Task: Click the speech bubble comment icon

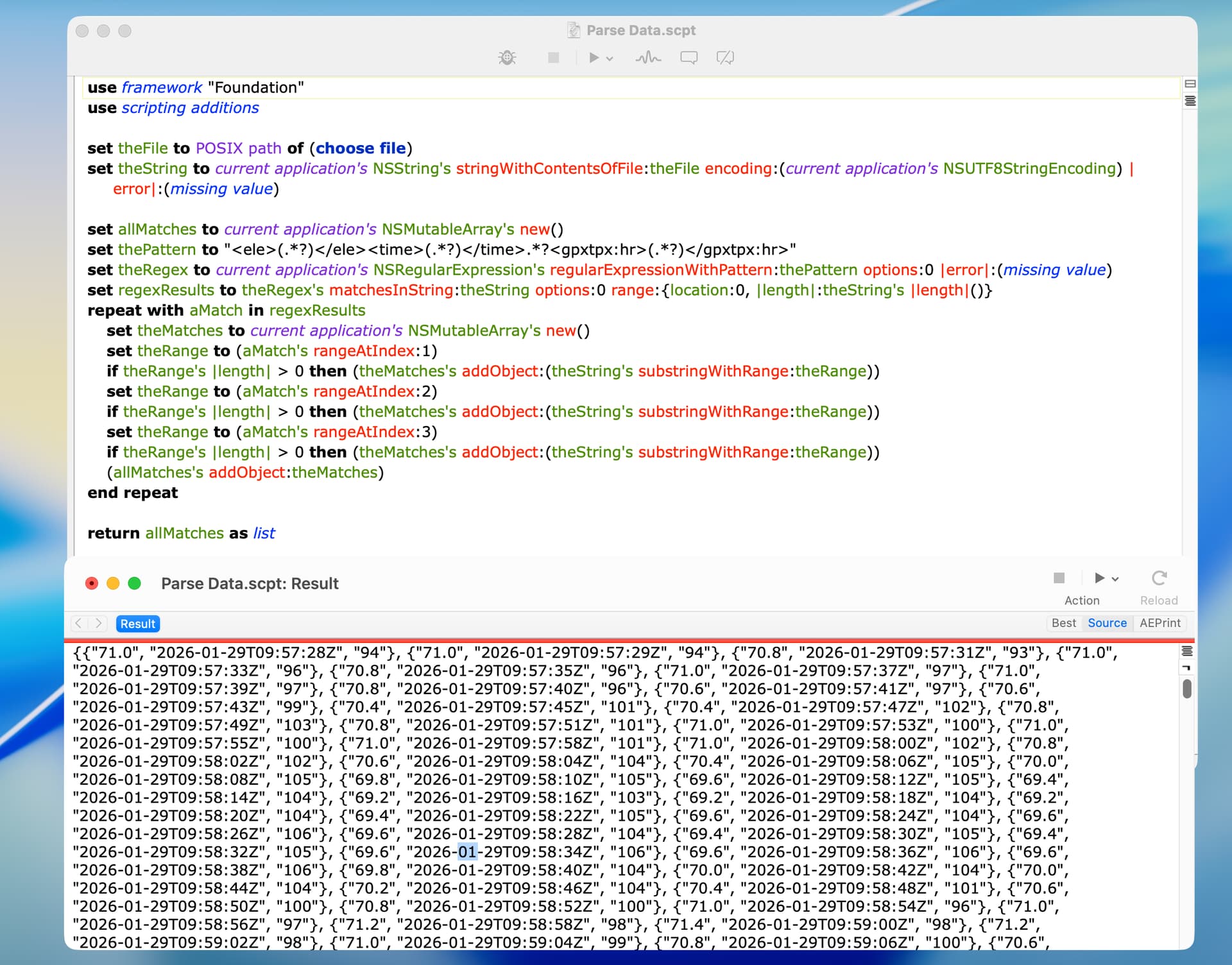Action: [689, 58]
